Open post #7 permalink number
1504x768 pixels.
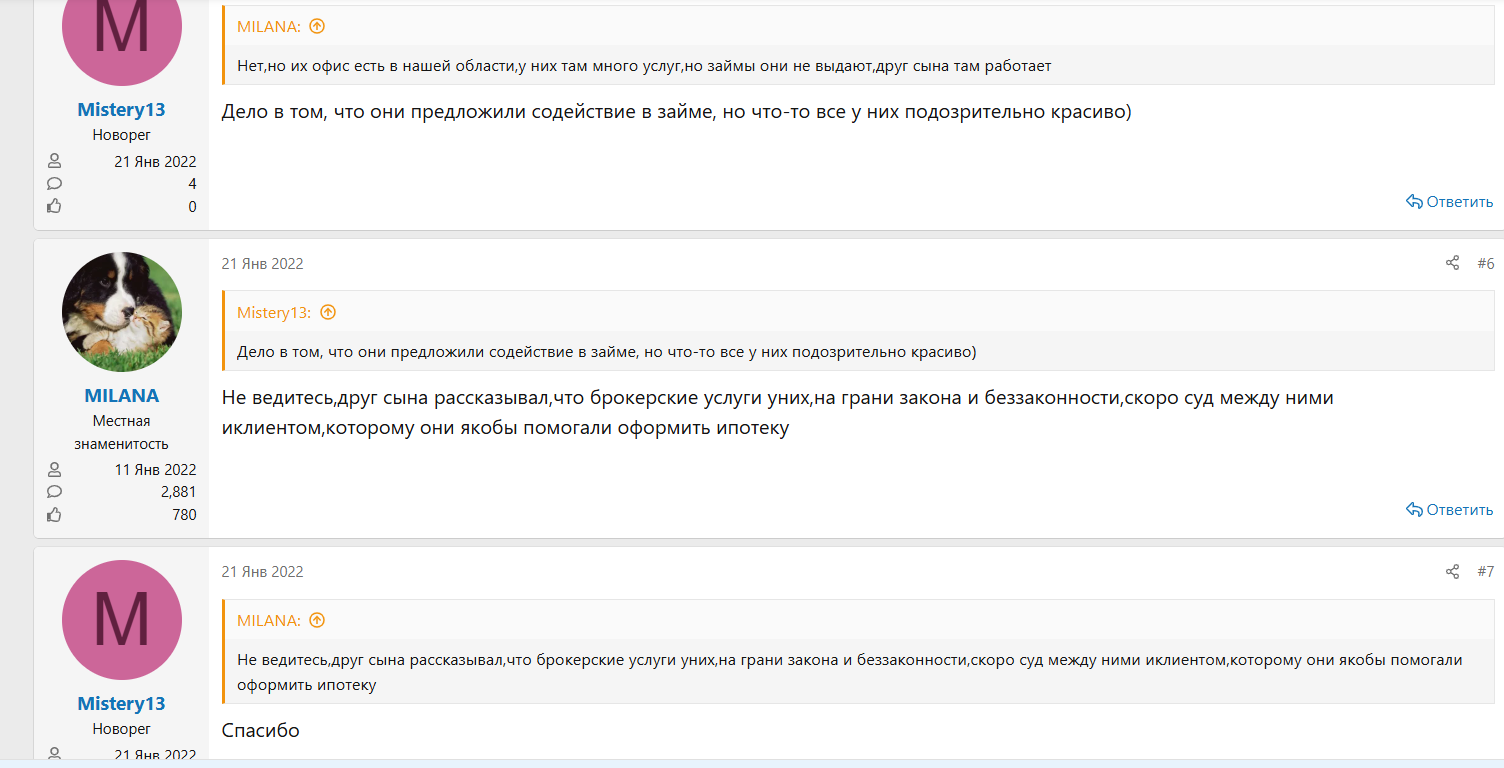coord(1485,571)
